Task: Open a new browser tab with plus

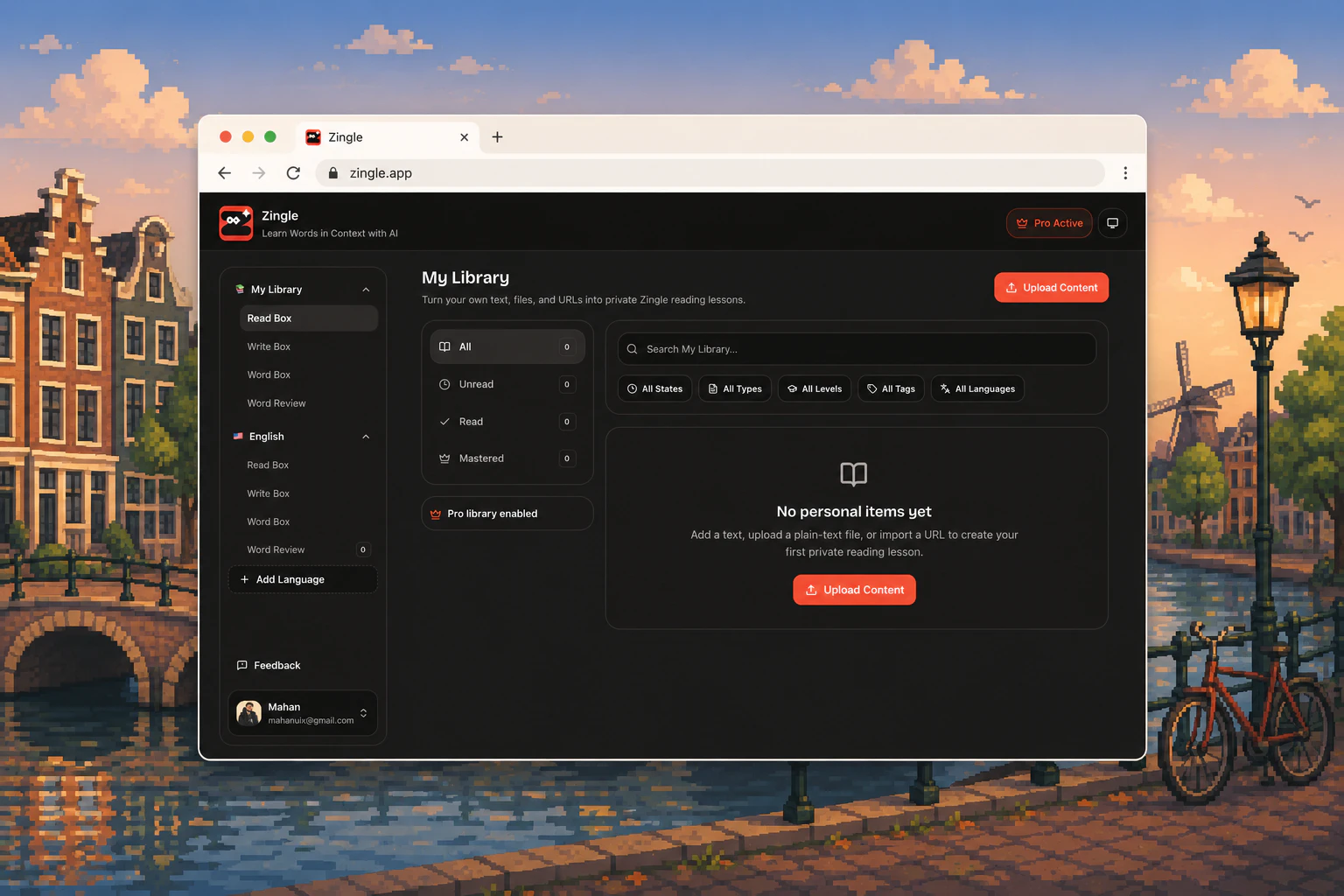Action: pyautogui.click(x=497, y=137)
